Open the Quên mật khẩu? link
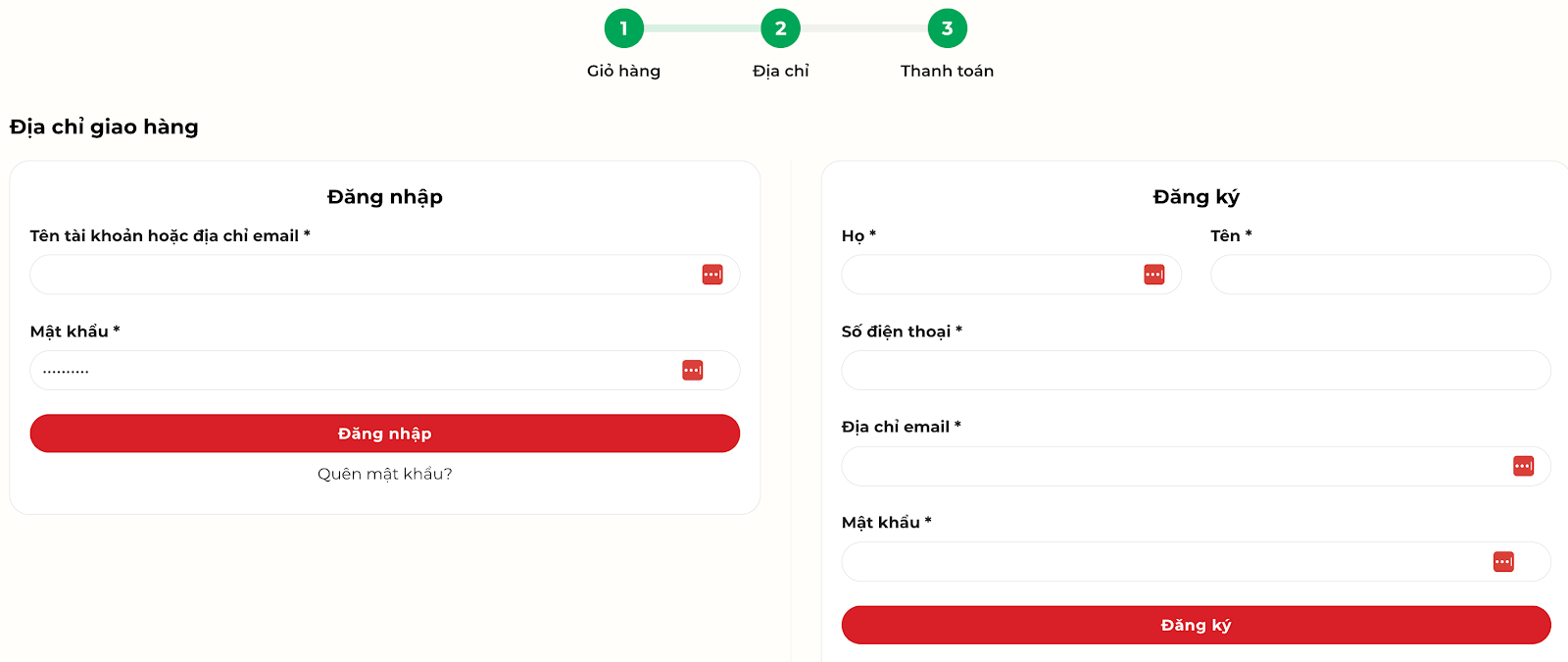This screenshot has width=1568, height=662. pyautogui.click(x=384, y=474)
